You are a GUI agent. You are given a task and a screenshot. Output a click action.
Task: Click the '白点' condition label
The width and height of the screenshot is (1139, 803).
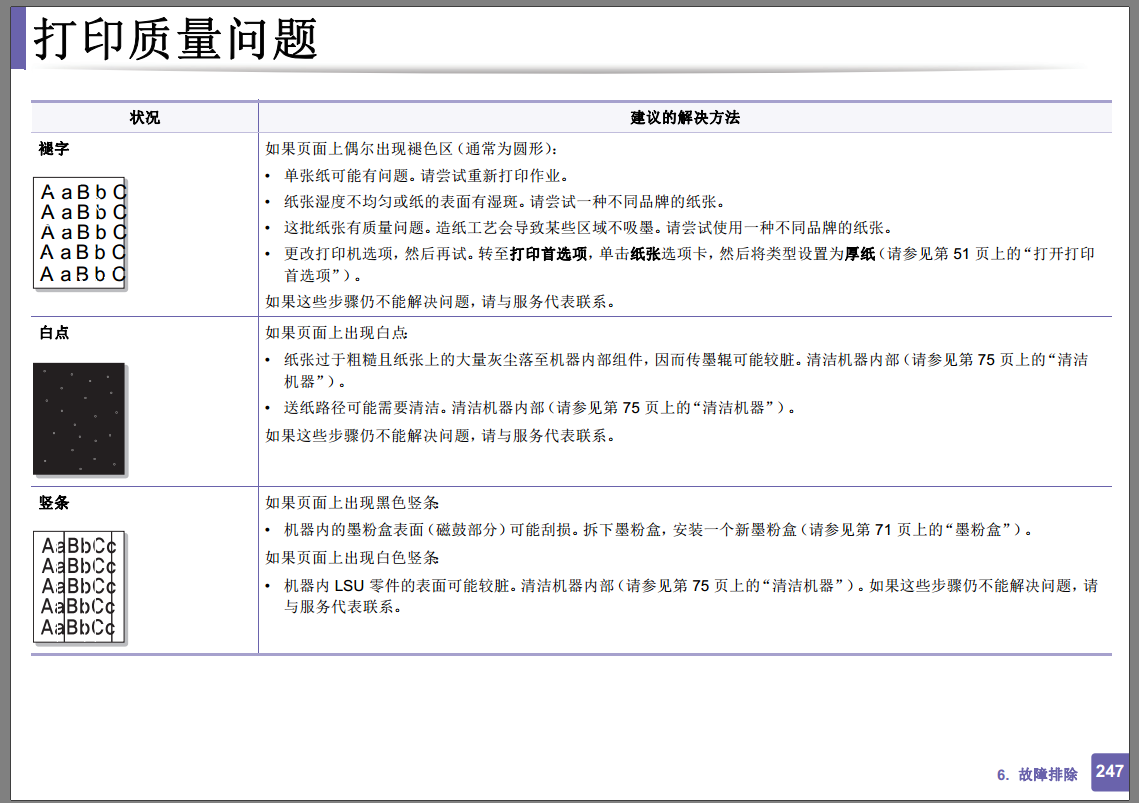click(x=54, y=333)
